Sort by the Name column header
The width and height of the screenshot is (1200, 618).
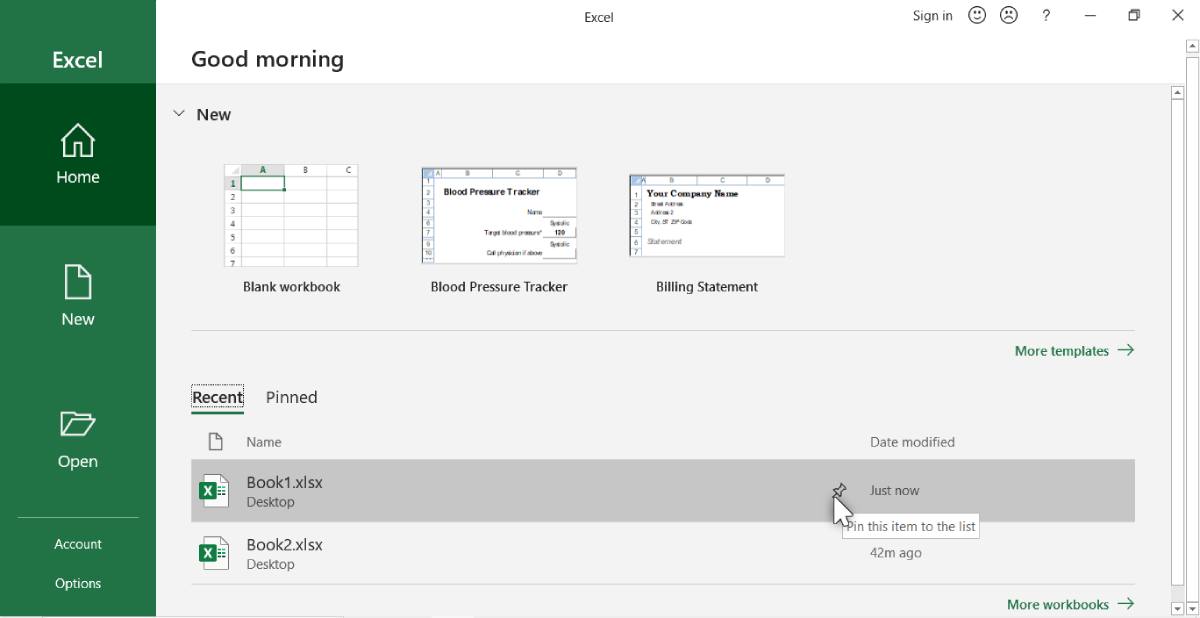(x=264, y=442)
